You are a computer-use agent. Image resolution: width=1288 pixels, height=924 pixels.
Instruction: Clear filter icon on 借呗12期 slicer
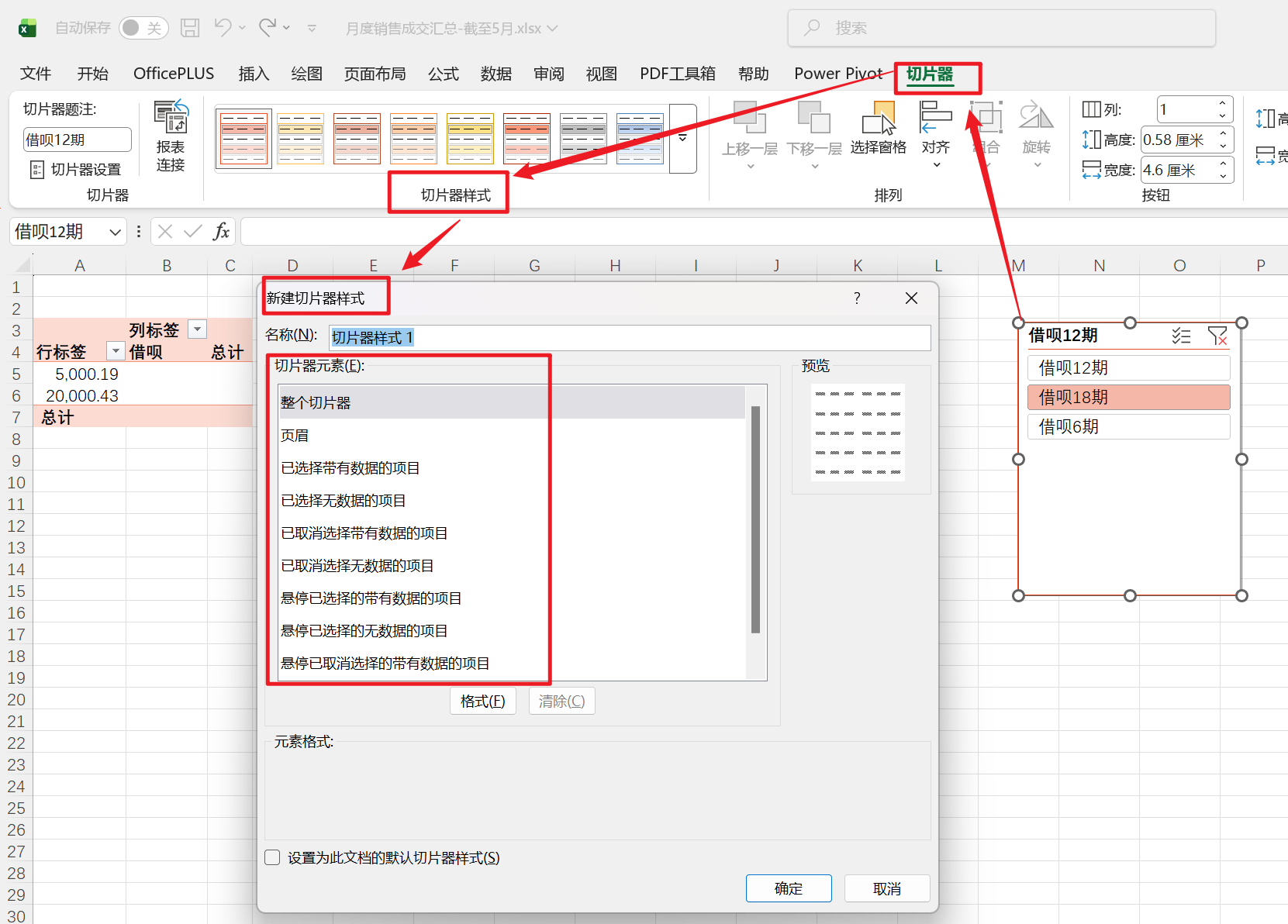(1217, 336)
